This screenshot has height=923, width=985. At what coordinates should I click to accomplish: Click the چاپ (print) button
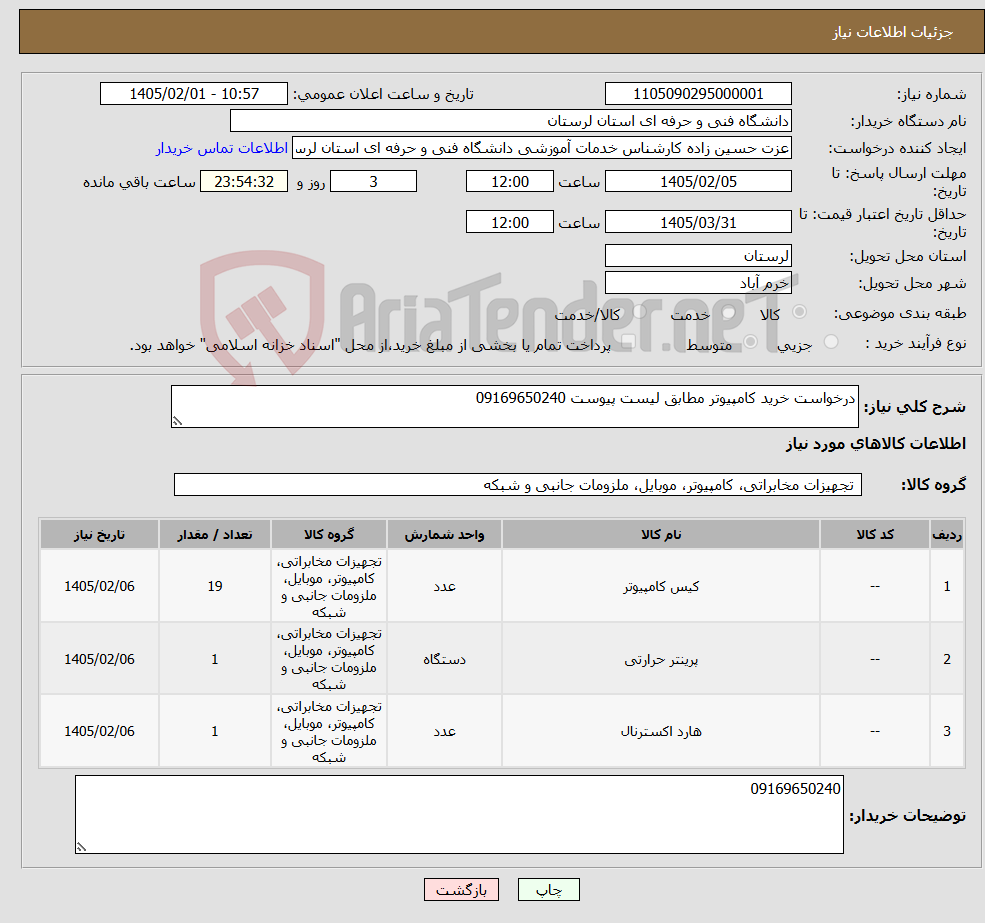pyautogui.click(x=548, y=890)
